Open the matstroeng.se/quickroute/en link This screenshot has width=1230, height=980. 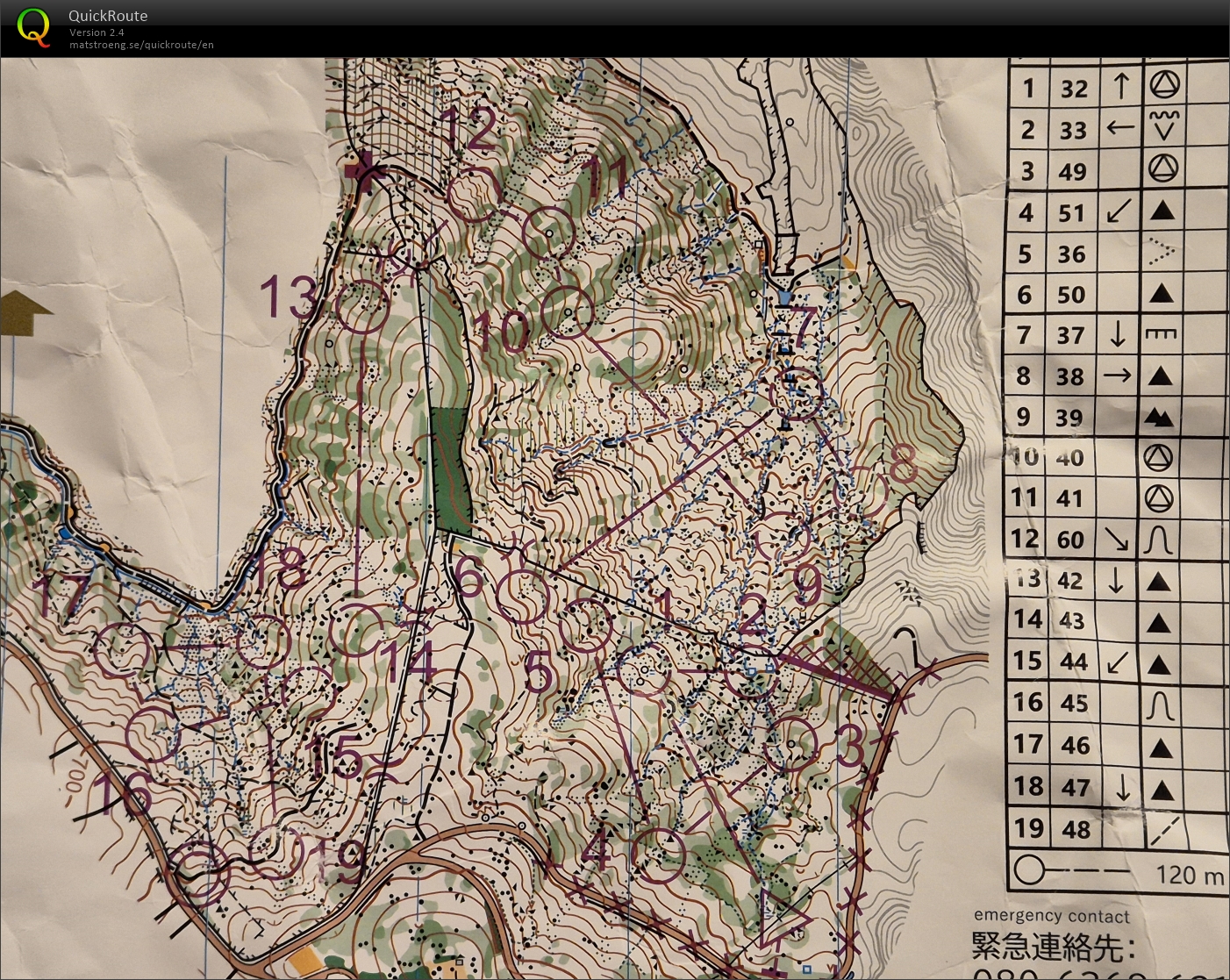[x=141, y=45]
